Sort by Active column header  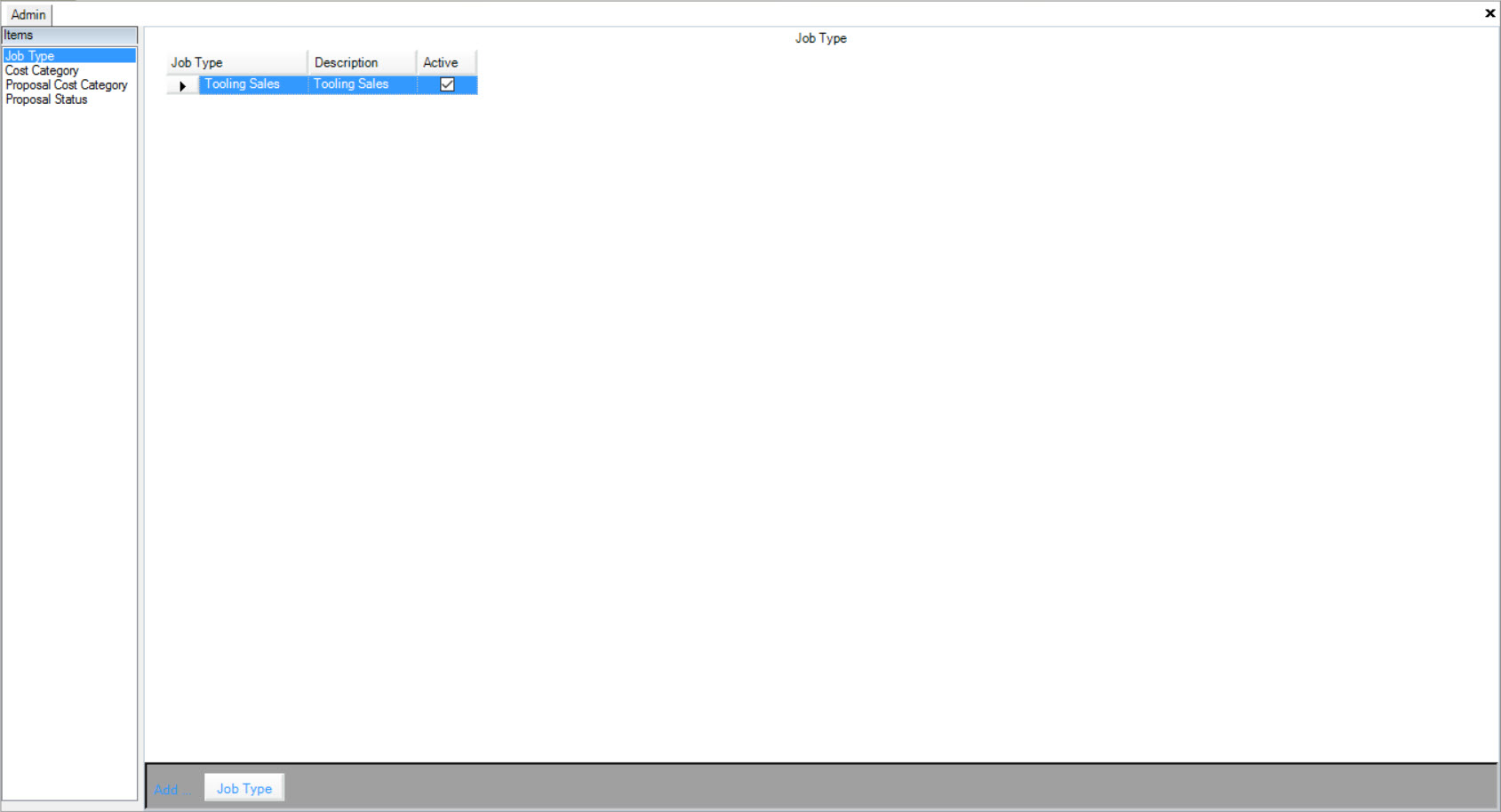tap(447, 62)
